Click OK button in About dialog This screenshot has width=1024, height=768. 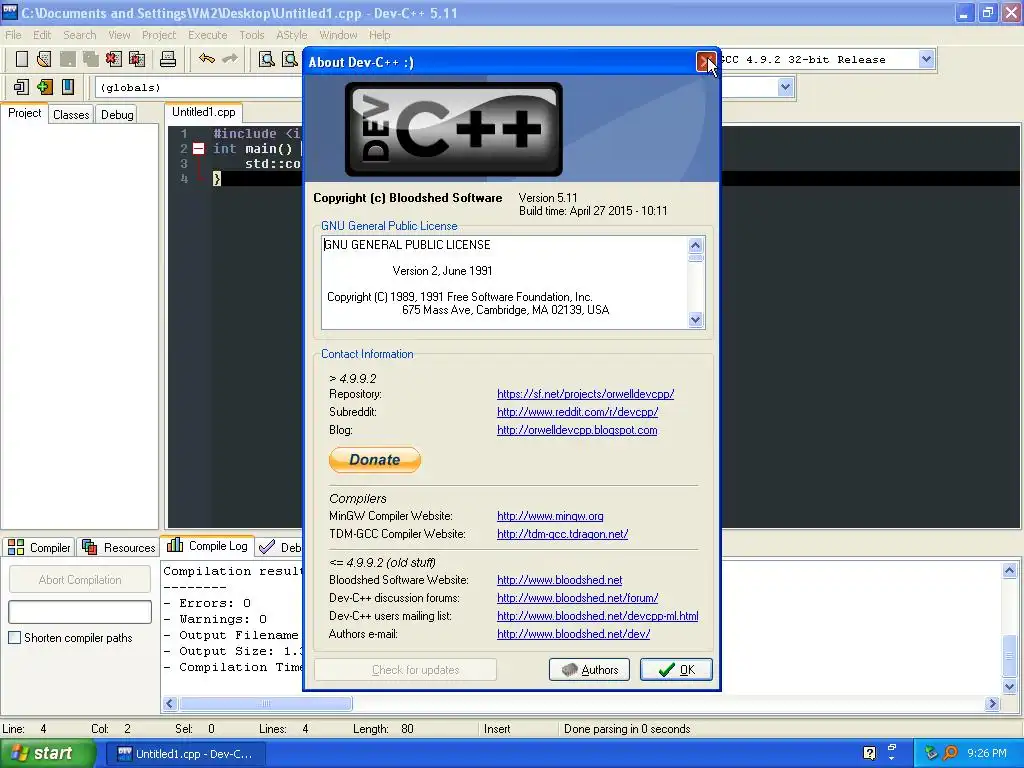pos(676,669)
